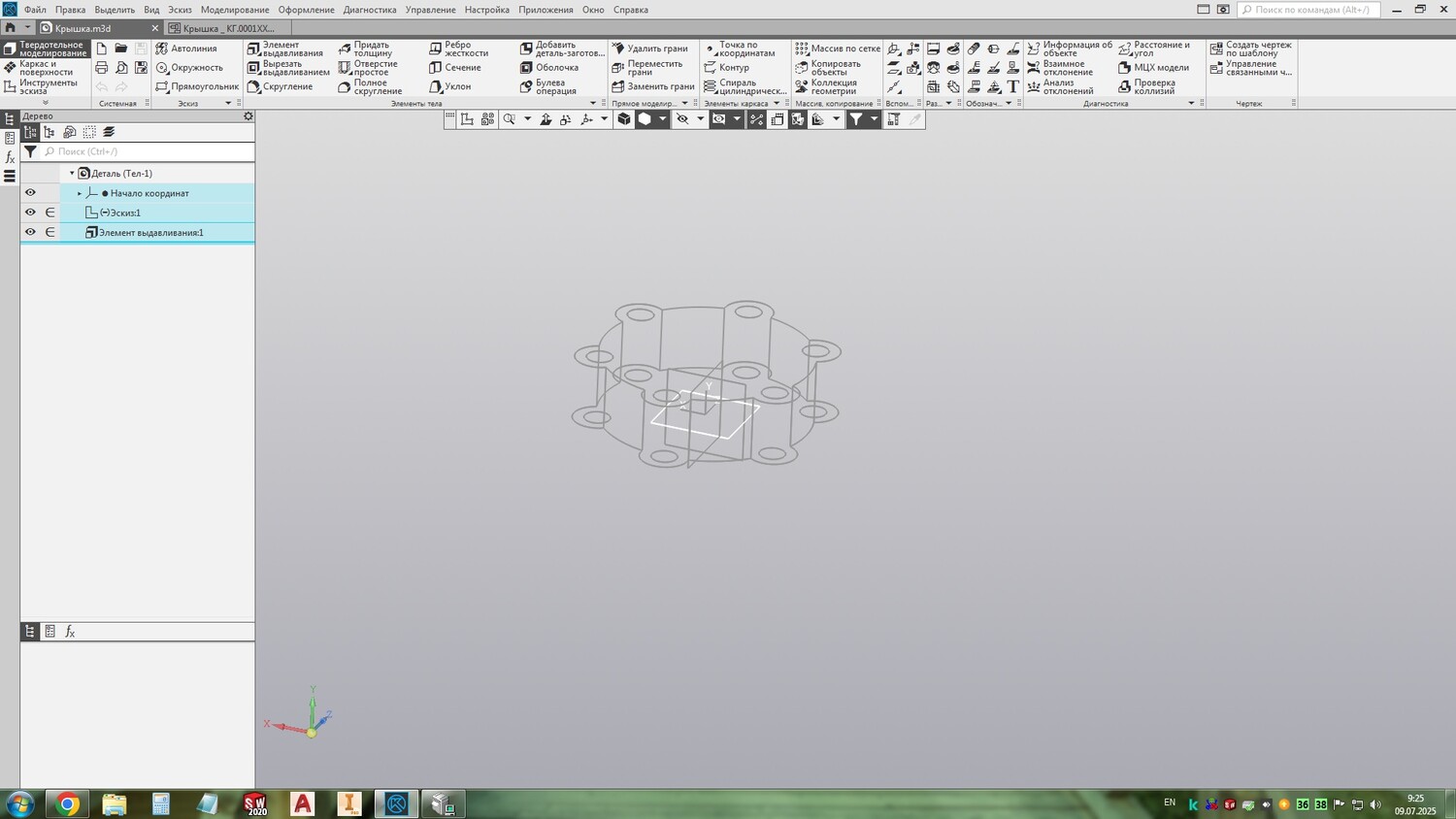Select the Автолиния sketch tool
This screenshot has width=1456, height=819.
click(x=186, y=49)
